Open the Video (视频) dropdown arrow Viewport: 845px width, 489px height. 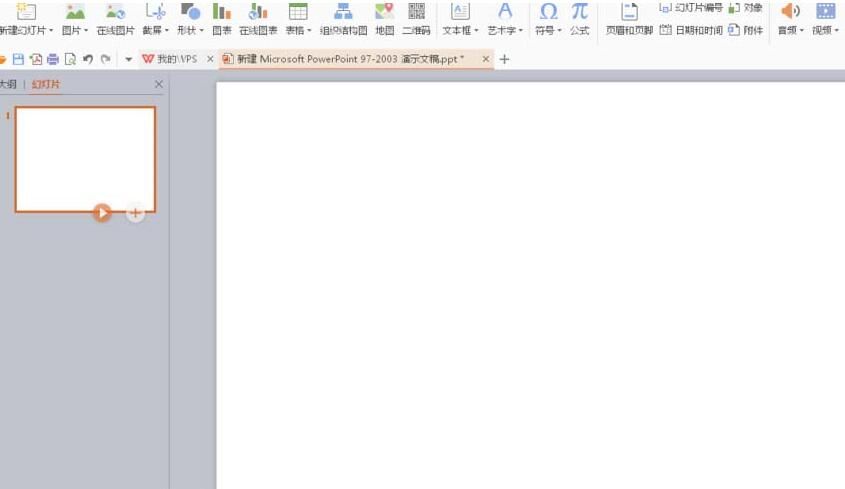tap(837, 31)
